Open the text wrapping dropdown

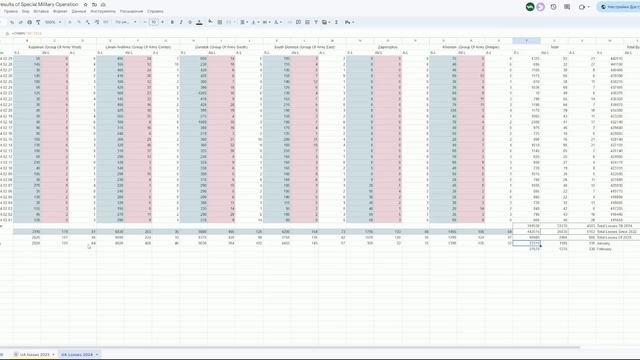(x=266, y=22)
